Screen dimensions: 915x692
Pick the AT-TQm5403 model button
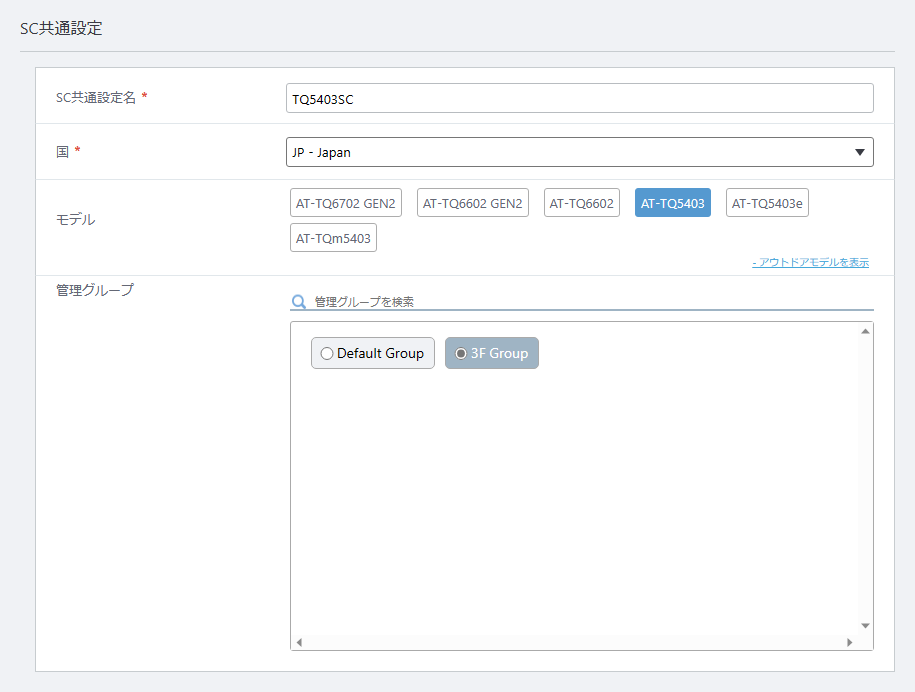[333, 238]
